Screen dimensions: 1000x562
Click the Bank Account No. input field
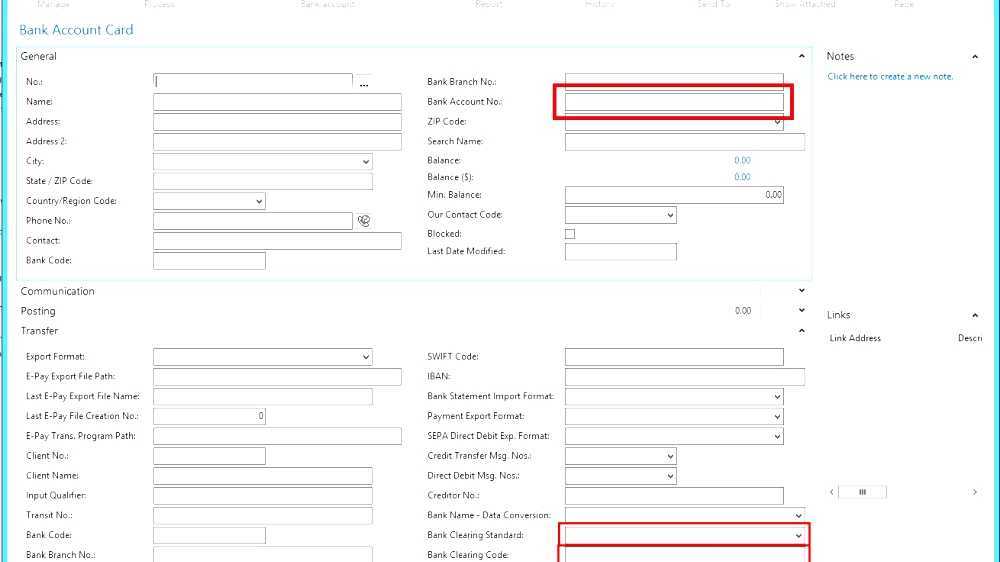click(674, 101)
